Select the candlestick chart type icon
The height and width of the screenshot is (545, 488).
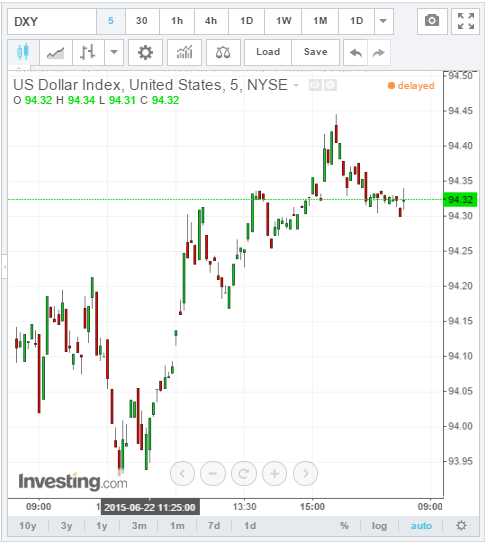(x=23, y=52)
